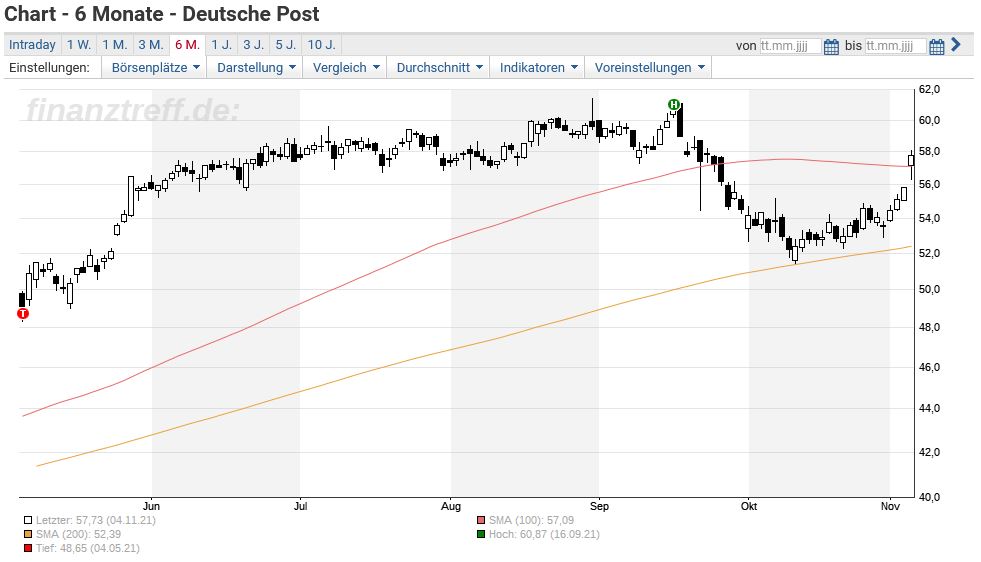
Task: Expand the Börsenplätze dropdown
Action: [x=155, y=68]
